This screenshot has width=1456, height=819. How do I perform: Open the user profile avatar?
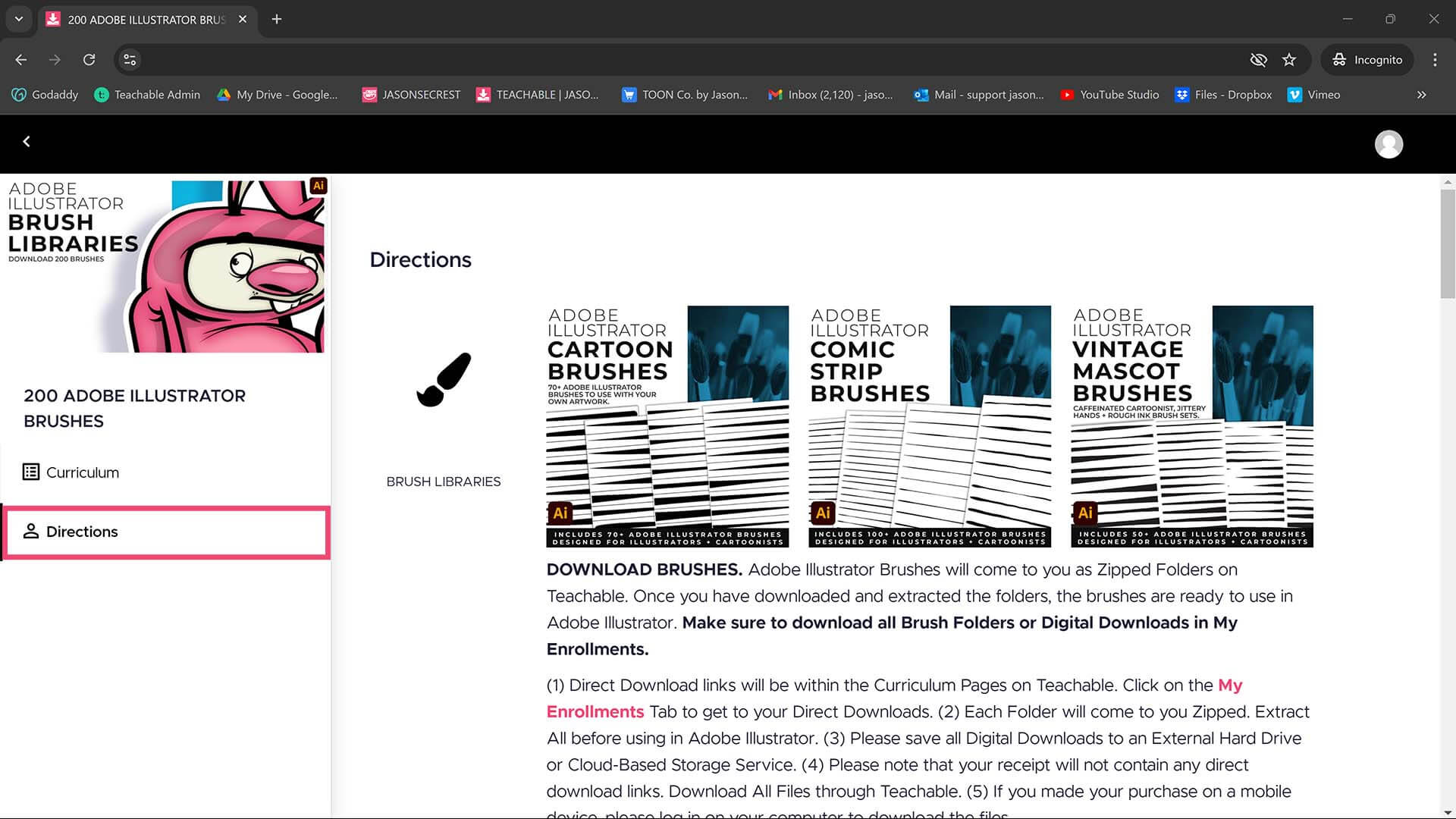(x=1389, y=144)
